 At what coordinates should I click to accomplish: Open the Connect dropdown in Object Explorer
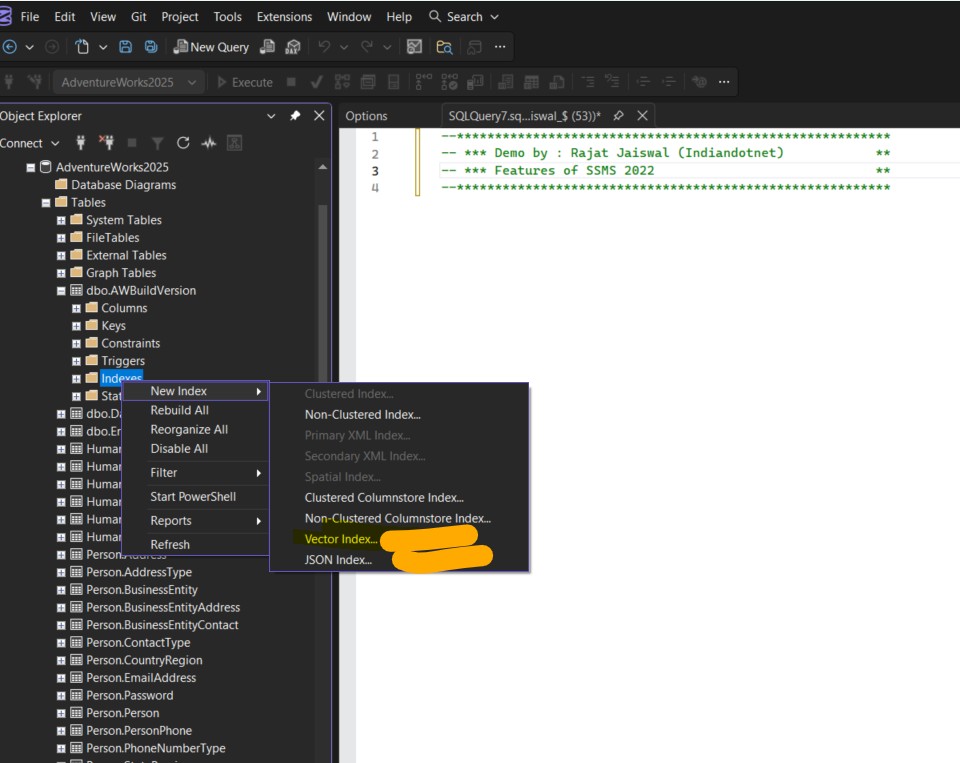pyautogui.click(x=55, y=142)
